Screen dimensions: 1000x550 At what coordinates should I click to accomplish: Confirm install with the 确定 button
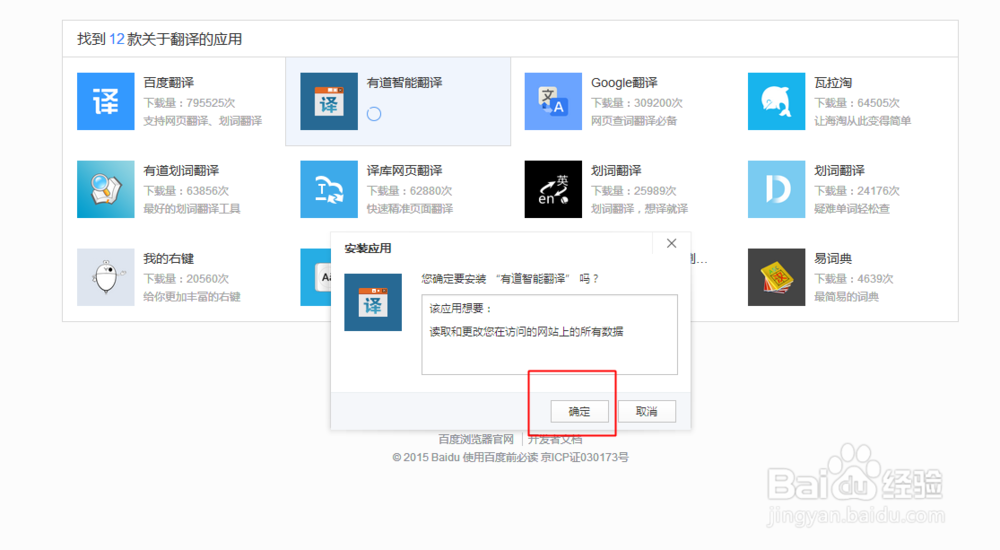579,412
